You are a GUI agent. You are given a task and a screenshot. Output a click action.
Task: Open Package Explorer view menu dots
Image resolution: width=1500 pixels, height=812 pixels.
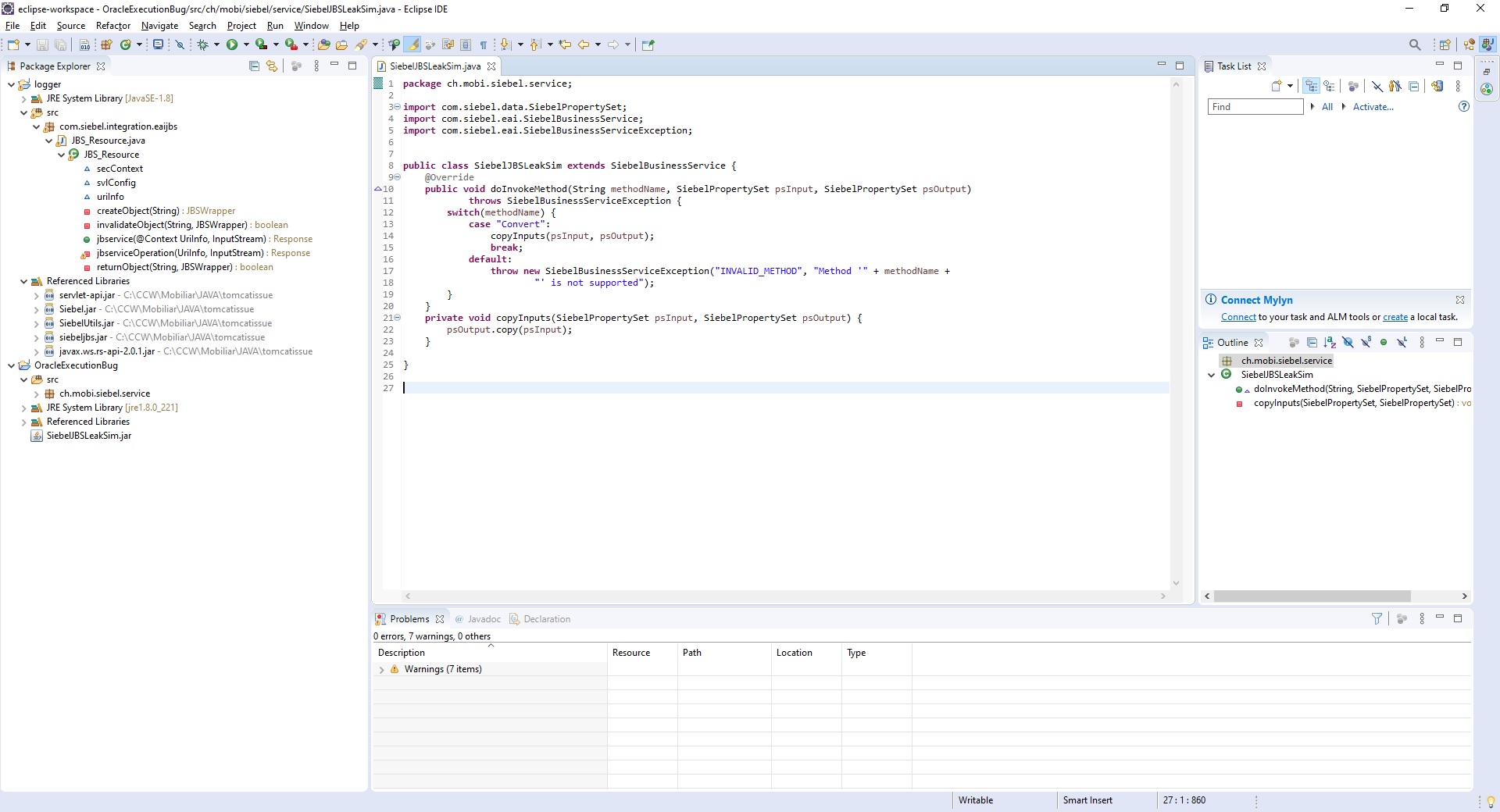316,66
